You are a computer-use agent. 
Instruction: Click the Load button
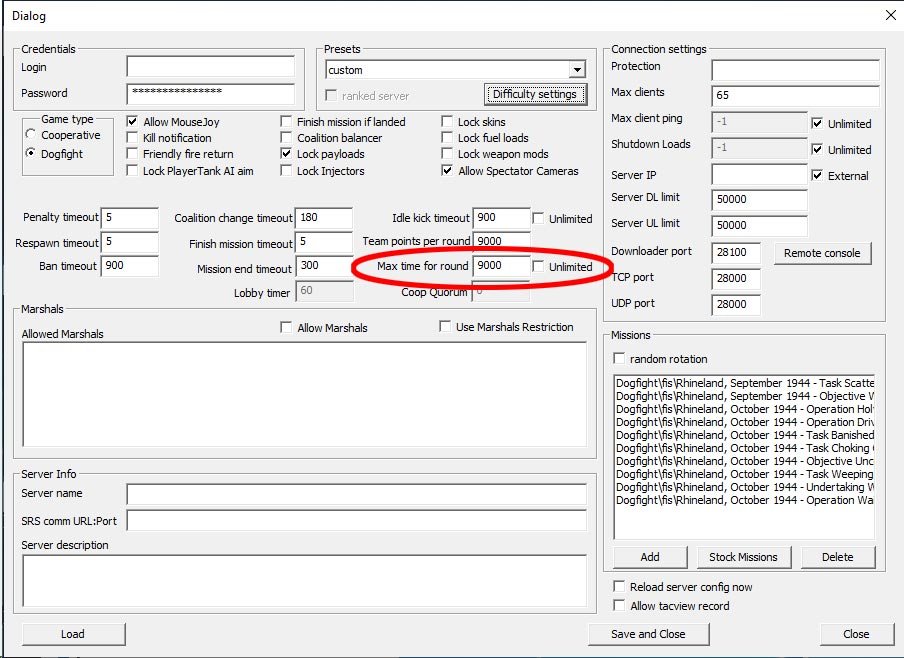(73, 634)
